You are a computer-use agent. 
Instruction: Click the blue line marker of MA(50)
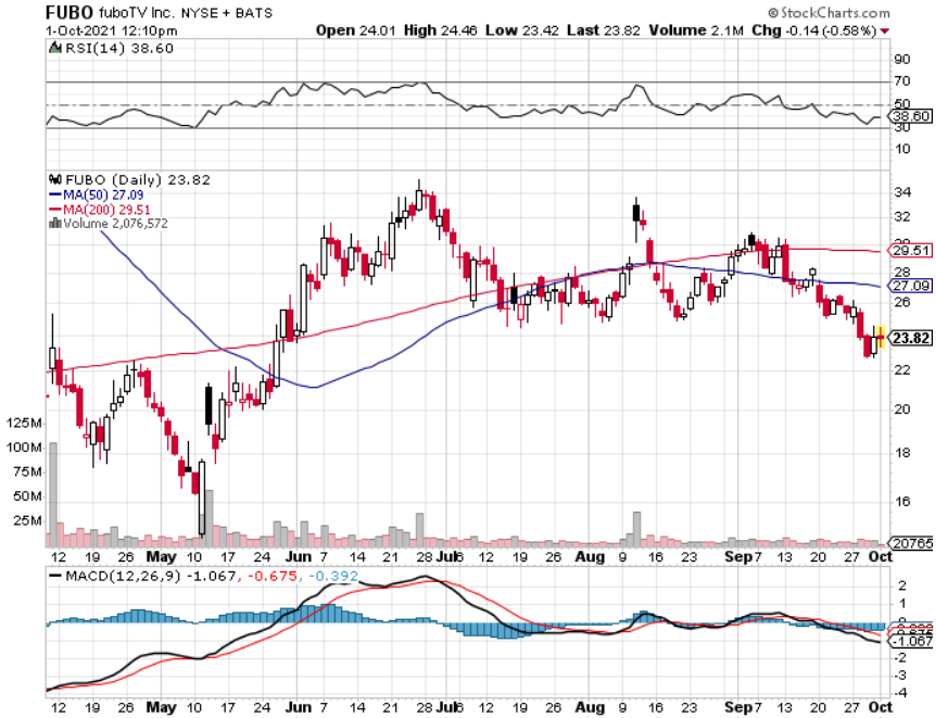(x=55, y=195)
